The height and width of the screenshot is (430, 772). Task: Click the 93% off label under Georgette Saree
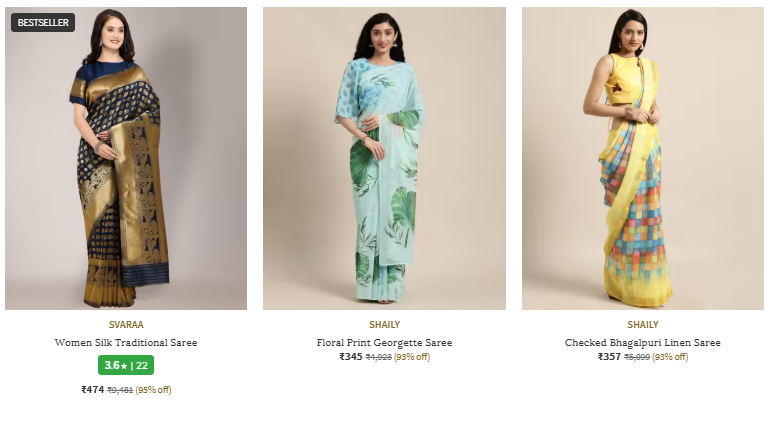click(412, 357)
